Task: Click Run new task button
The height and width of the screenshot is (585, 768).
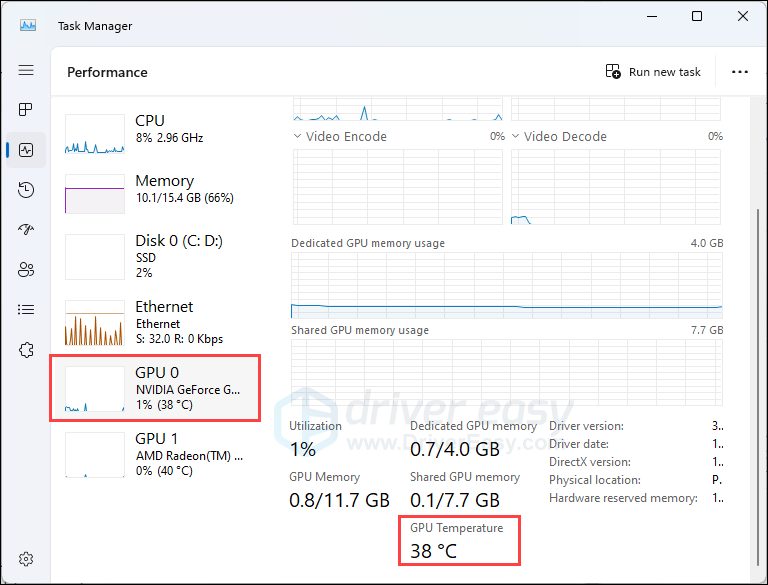Action: click(653, 72)
